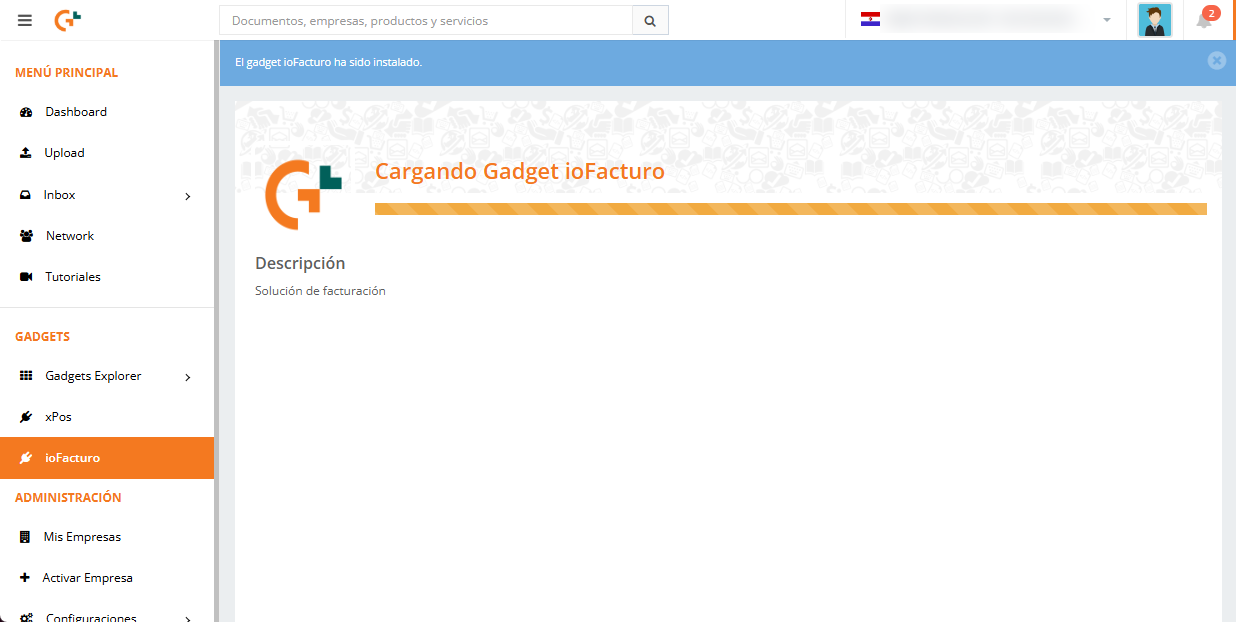Screen dimensions: 1236x622
Task: Click the orange loading progress bar
Action: [791, 209]
